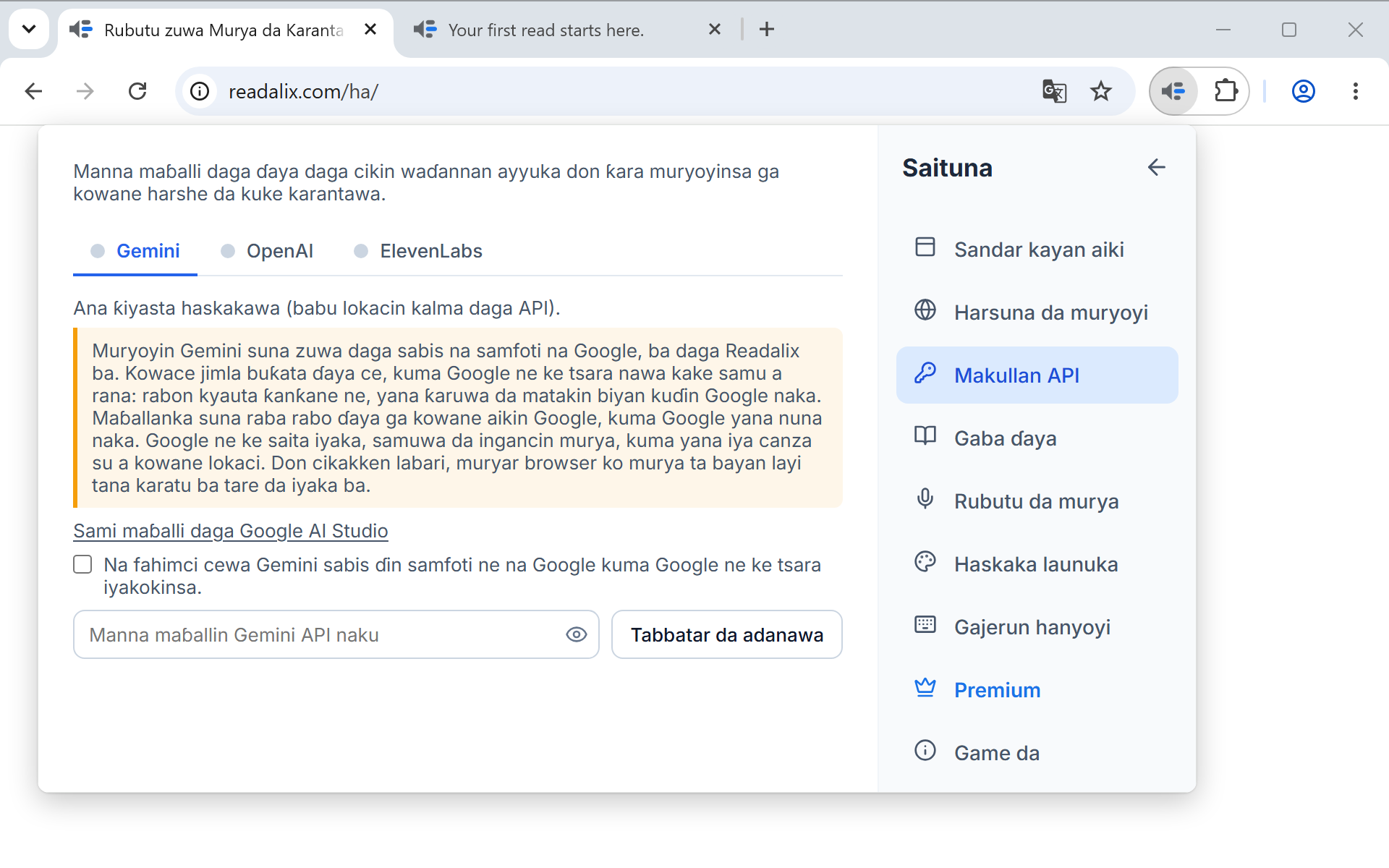Image resolution: width=1389 pixels, height=868 pixels.
Task: Switch to the ElevenLabs provider tab
Action: pyautogui.click(x=418, y=251)
